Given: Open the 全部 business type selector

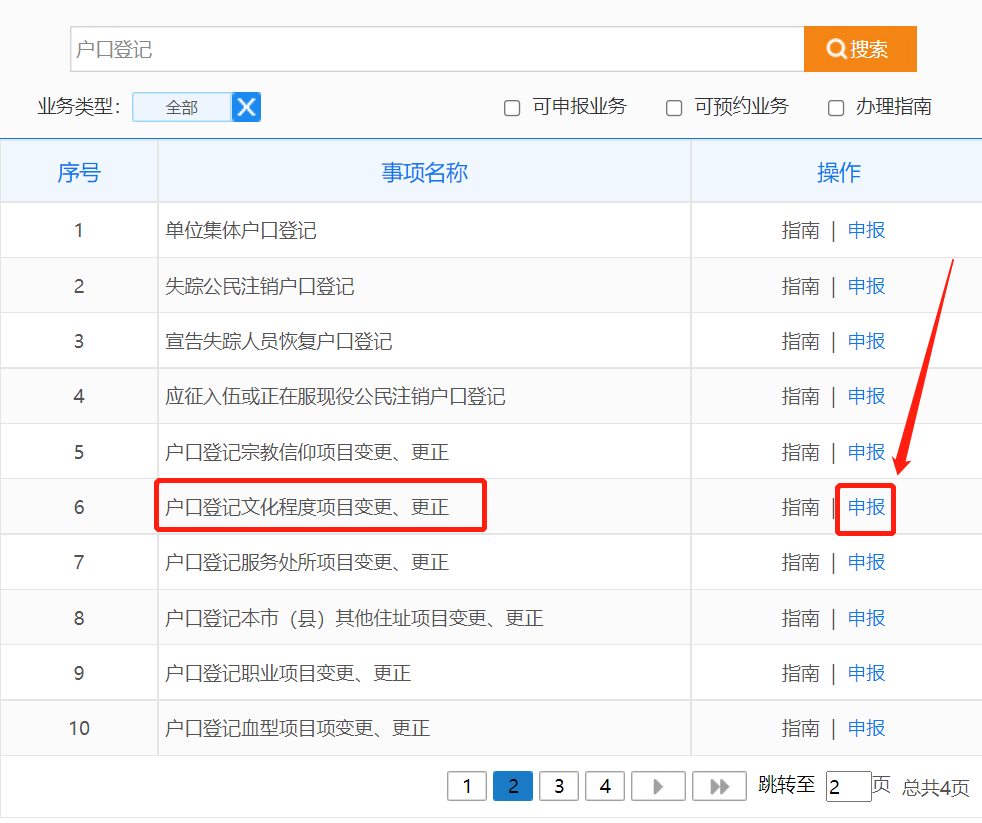Looking at the screenshot, I should point(182,107).
